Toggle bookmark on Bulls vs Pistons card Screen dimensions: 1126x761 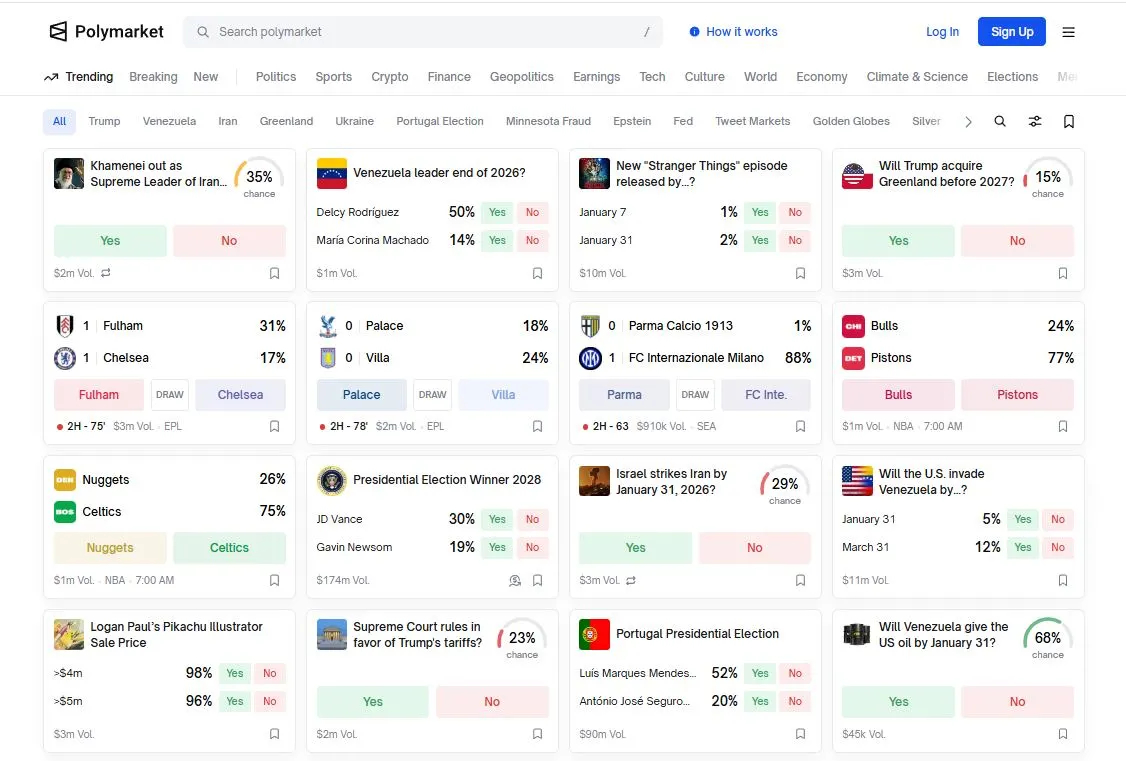(1062, 426)
